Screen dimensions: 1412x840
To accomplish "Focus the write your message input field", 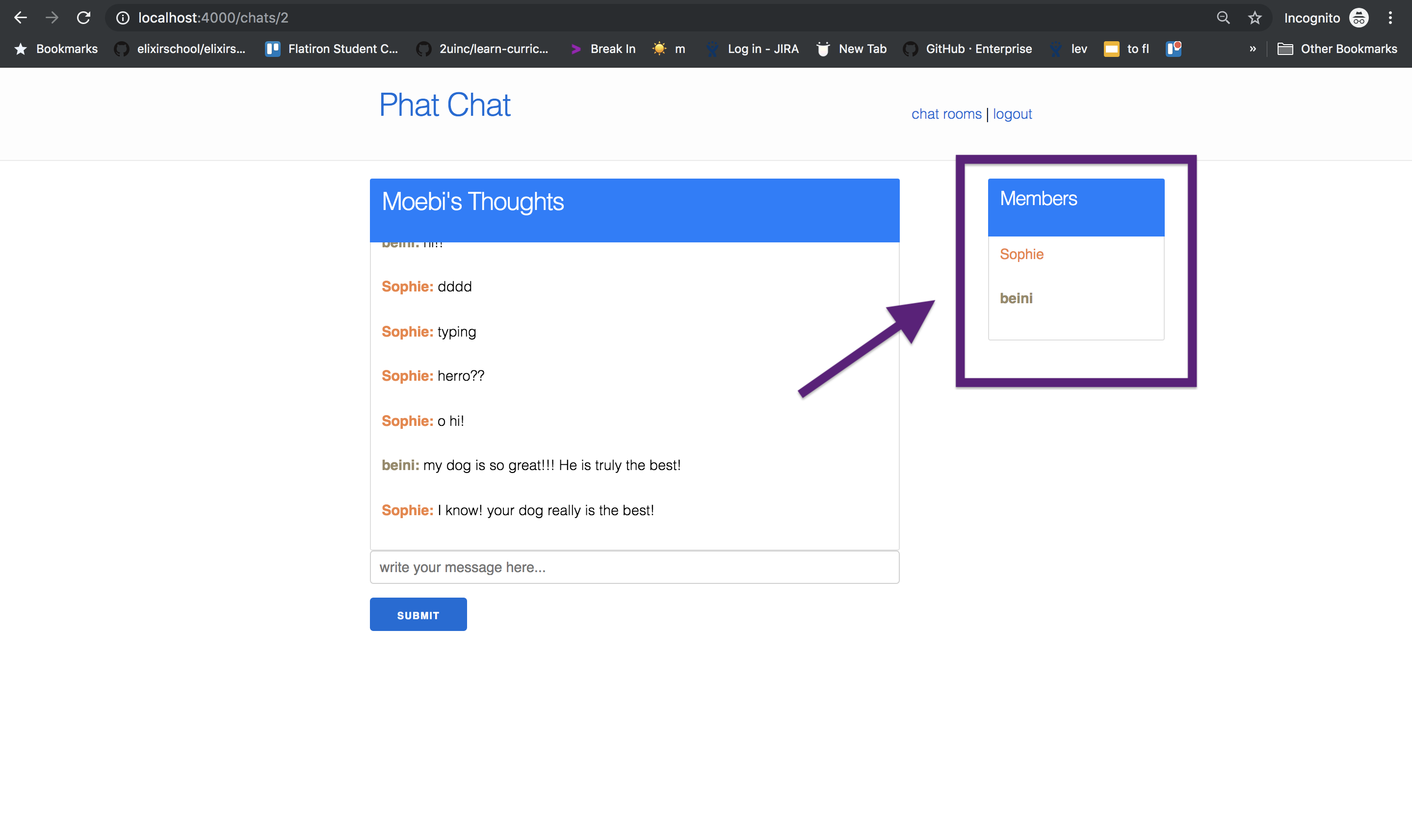I will 634,567.
